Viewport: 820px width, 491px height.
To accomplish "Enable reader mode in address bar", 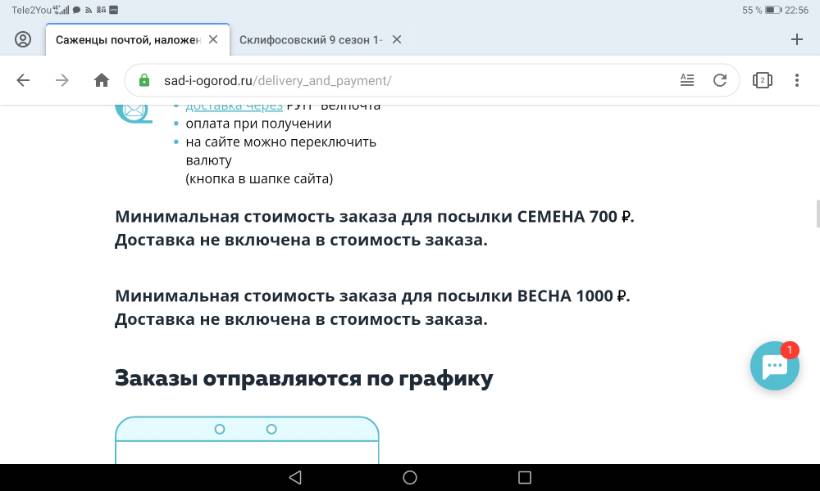I will coord(687,80).
